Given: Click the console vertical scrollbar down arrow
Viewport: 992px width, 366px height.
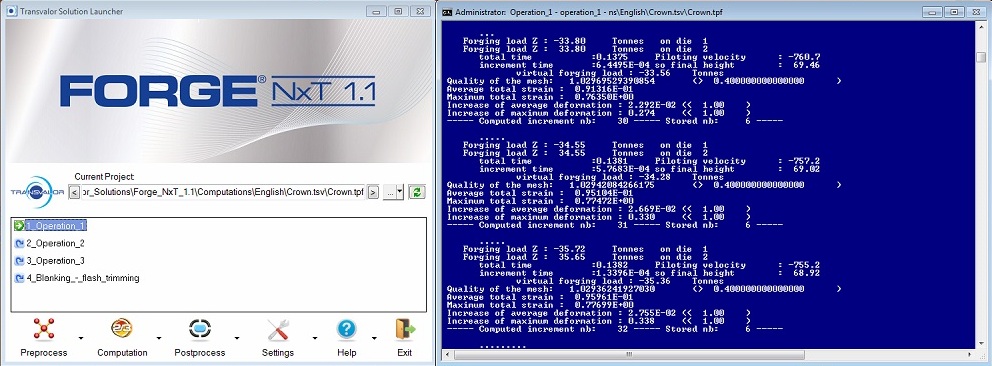Looking at the screenshot, I should 981,343.
